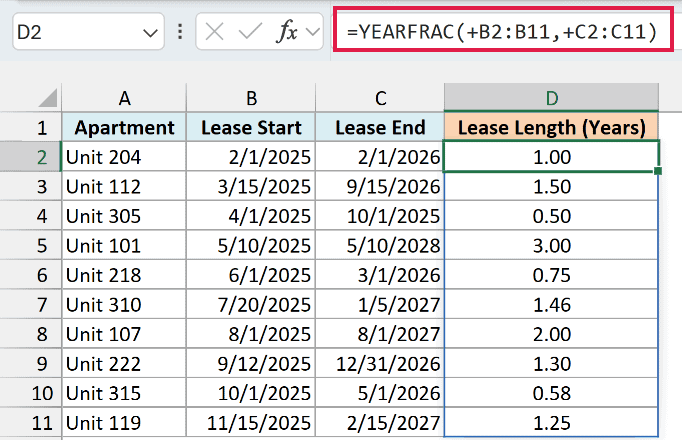Select row 2 header
682x440 pixels.
tap(30, 157)
